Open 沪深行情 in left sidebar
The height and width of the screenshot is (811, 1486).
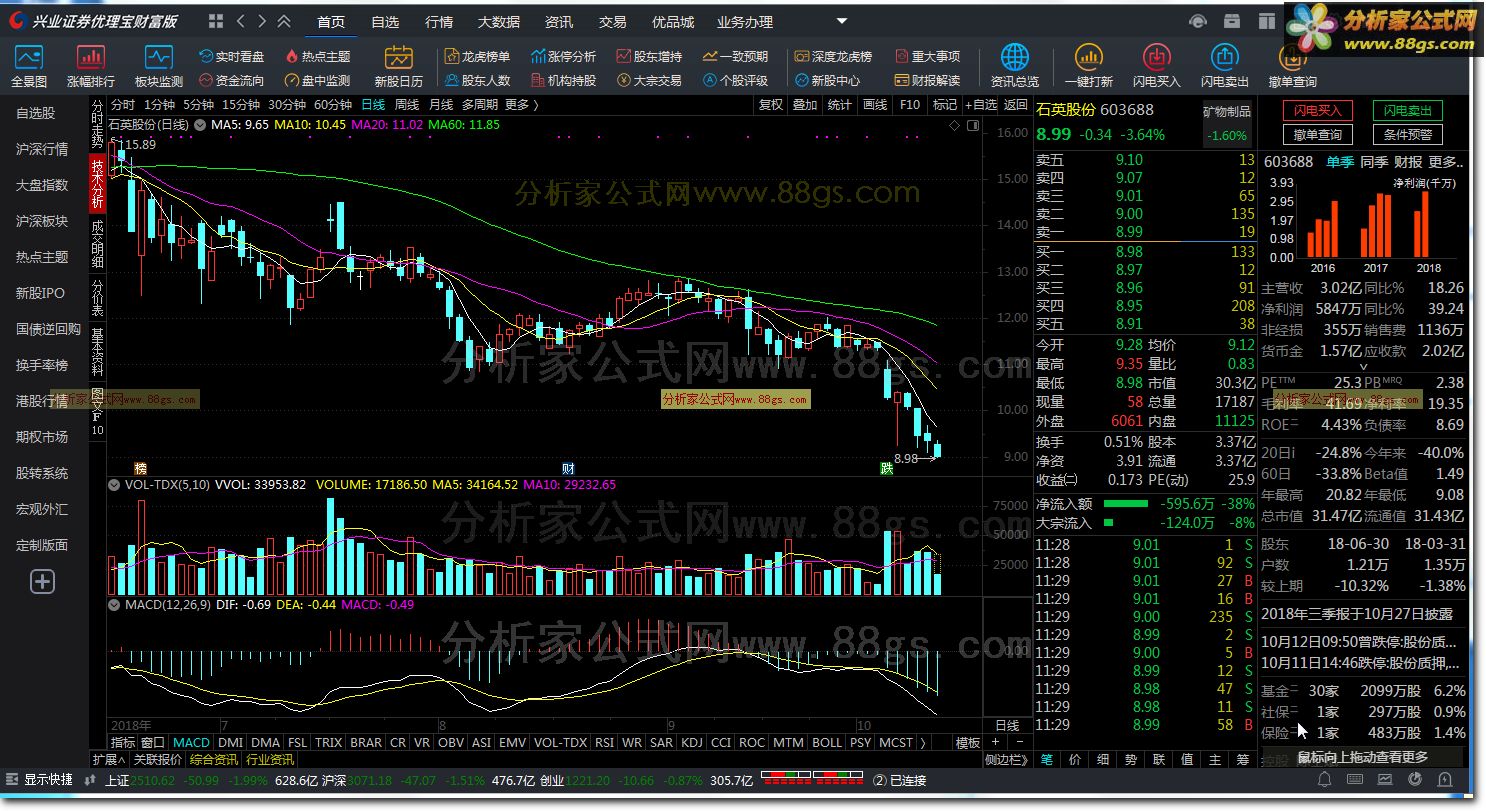click(42, 149)
